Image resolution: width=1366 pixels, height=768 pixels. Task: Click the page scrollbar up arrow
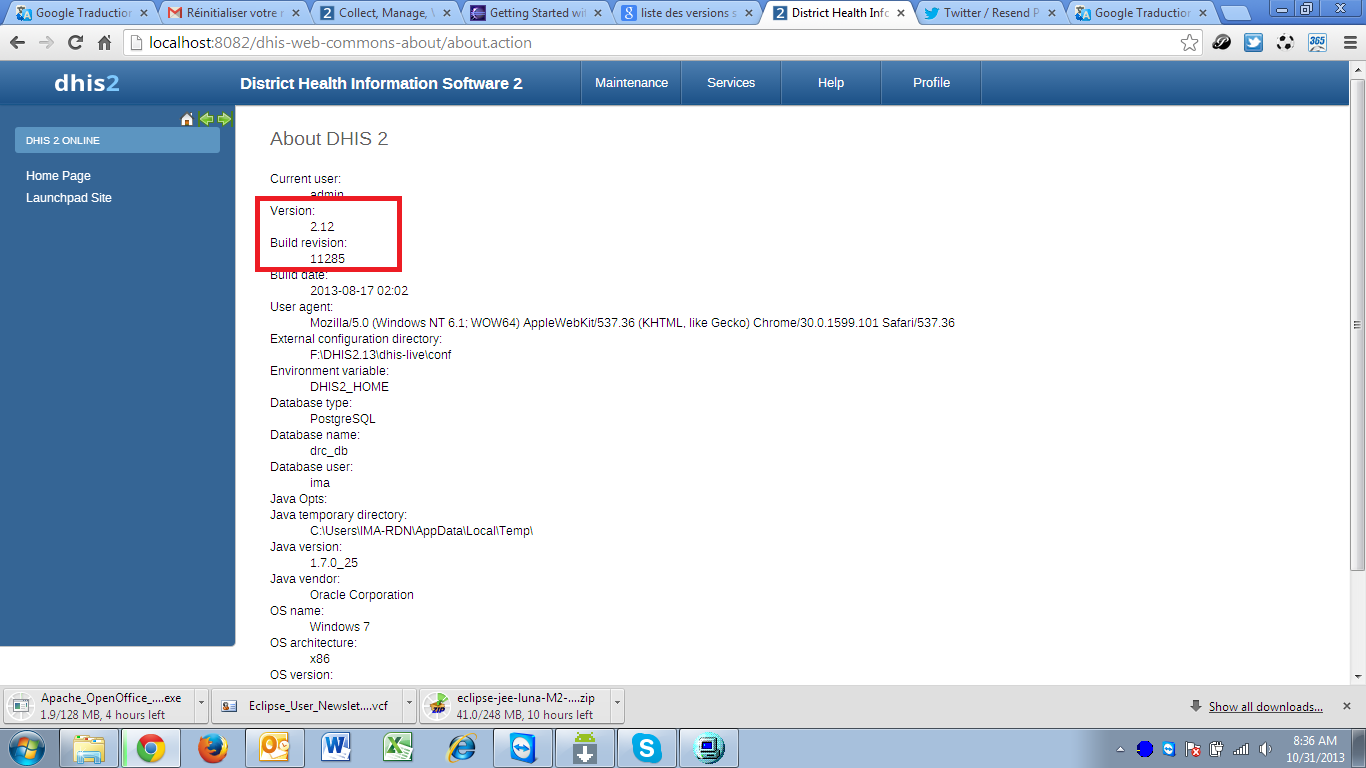click(1357, 70)
